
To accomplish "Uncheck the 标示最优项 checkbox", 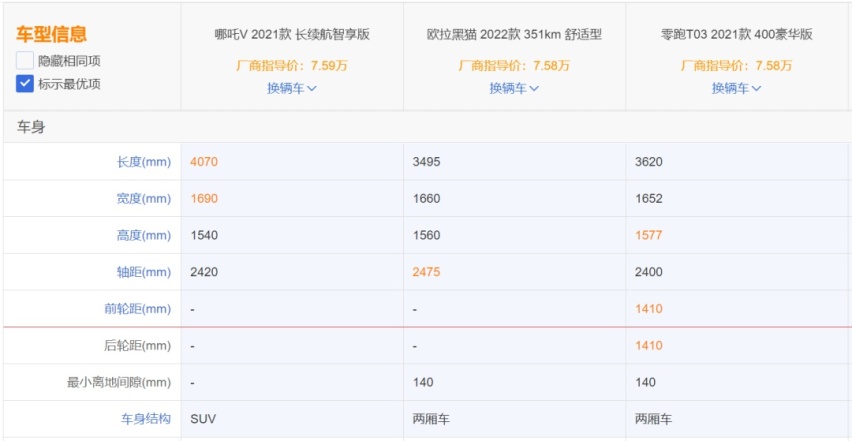I will click(25, 84).
